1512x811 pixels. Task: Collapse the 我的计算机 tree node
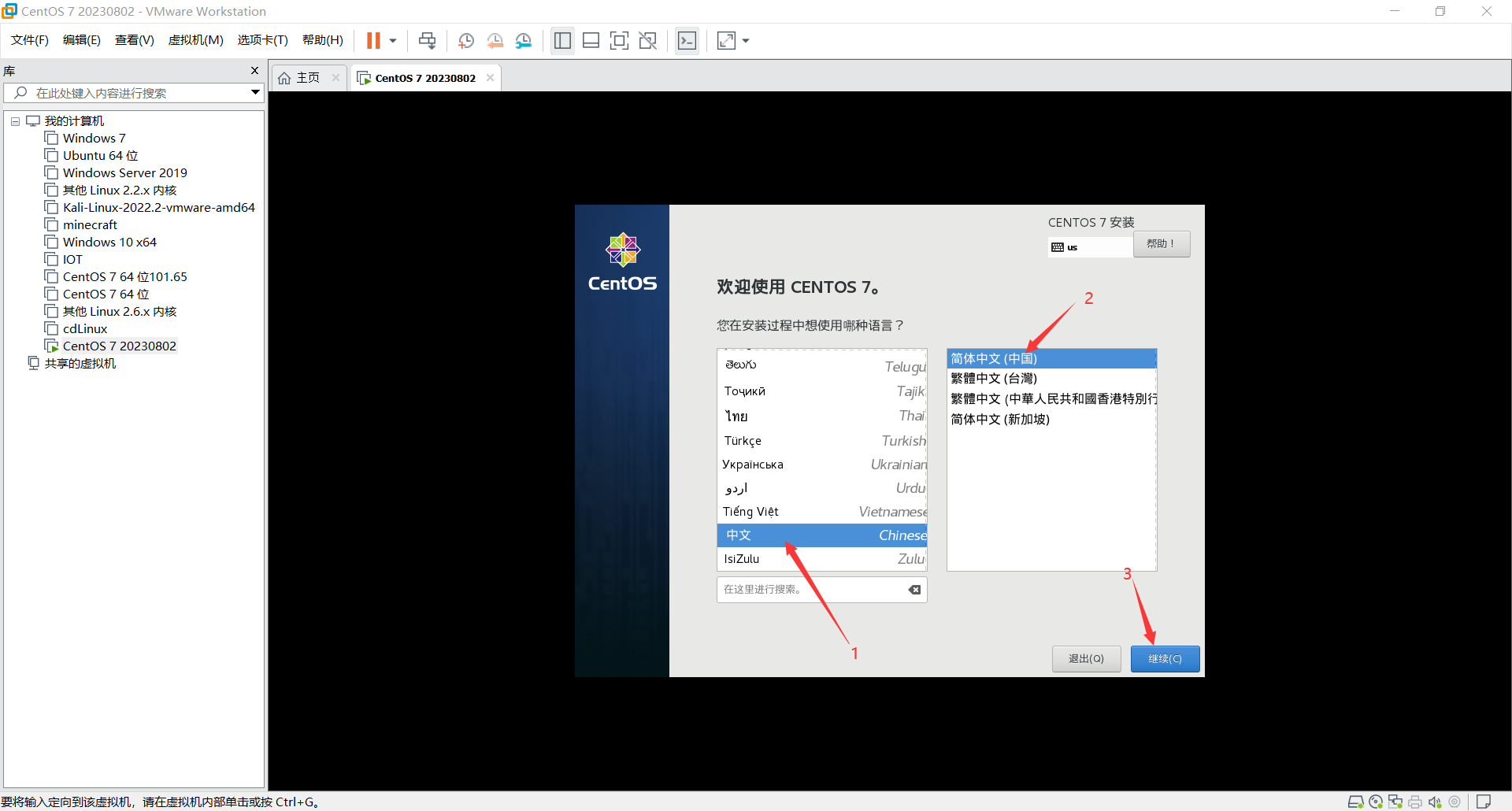15,121
